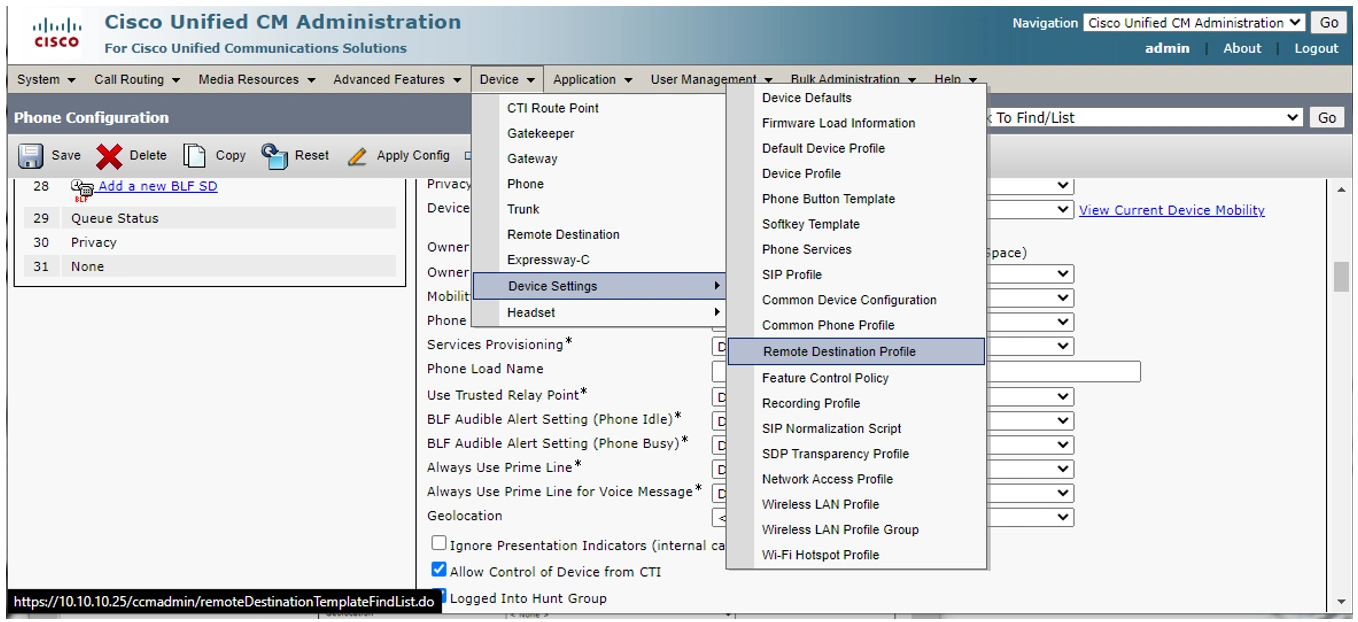
Task: Choose Default Device Profile
Action: [x=823, y=148]
